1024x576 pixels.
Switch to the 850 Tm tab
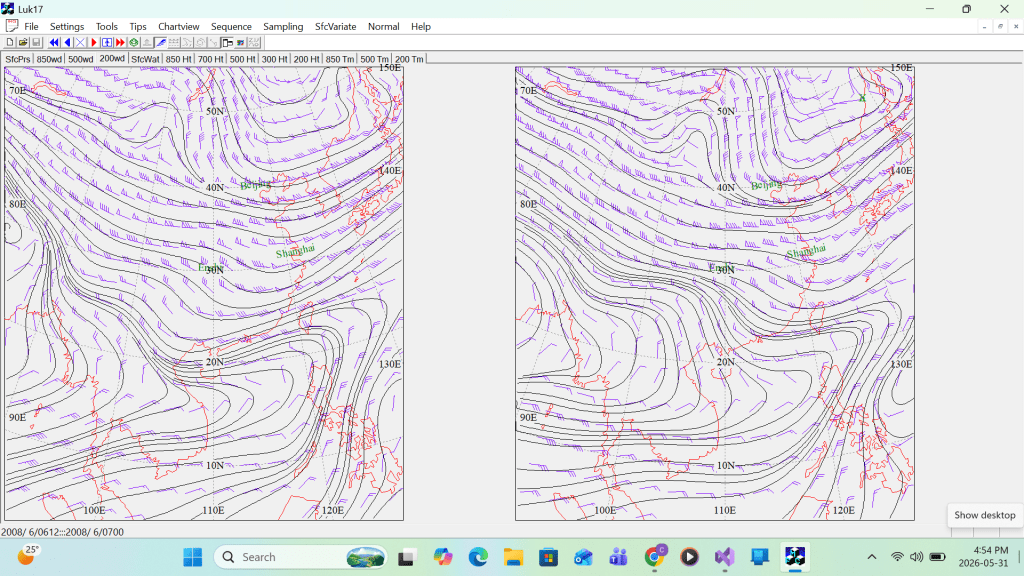click(340, 59)
